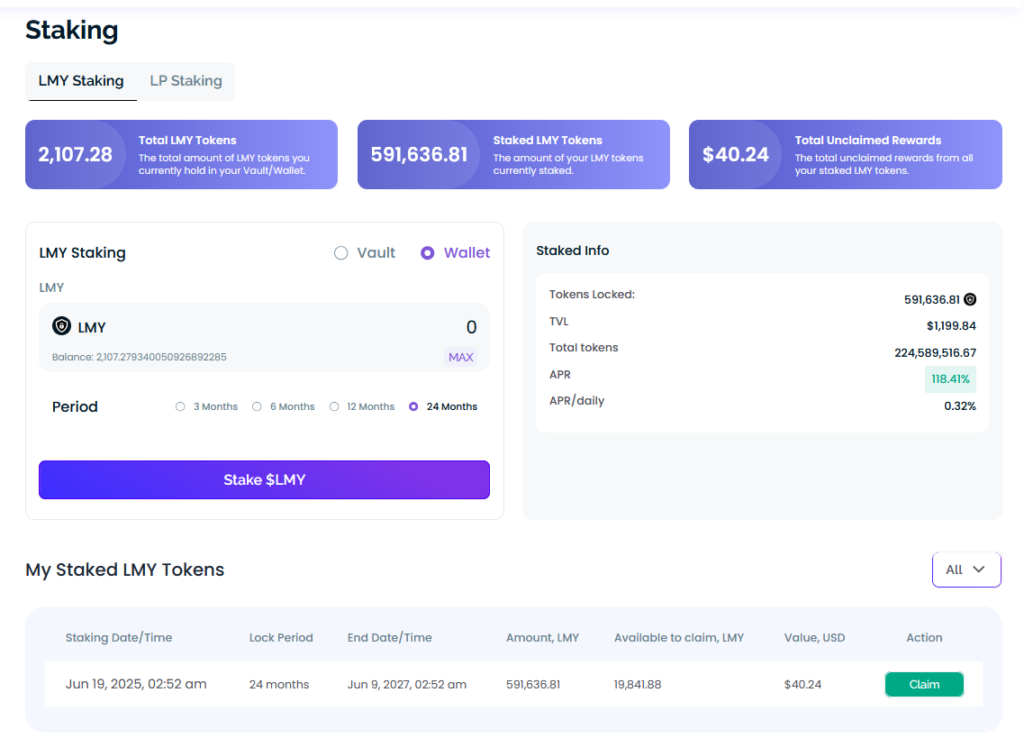
Task: Click the Total LMY Tokens card
Action: [181, 155]
